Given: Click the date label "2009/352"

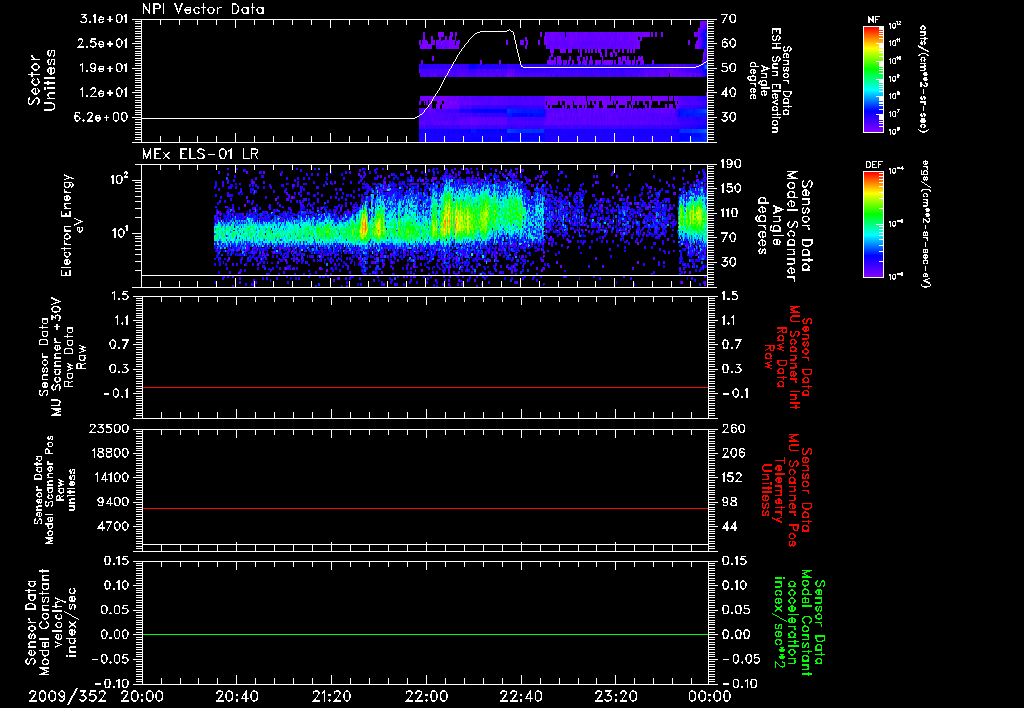Looking at the screenshot, I should click(x=67, y=696).
